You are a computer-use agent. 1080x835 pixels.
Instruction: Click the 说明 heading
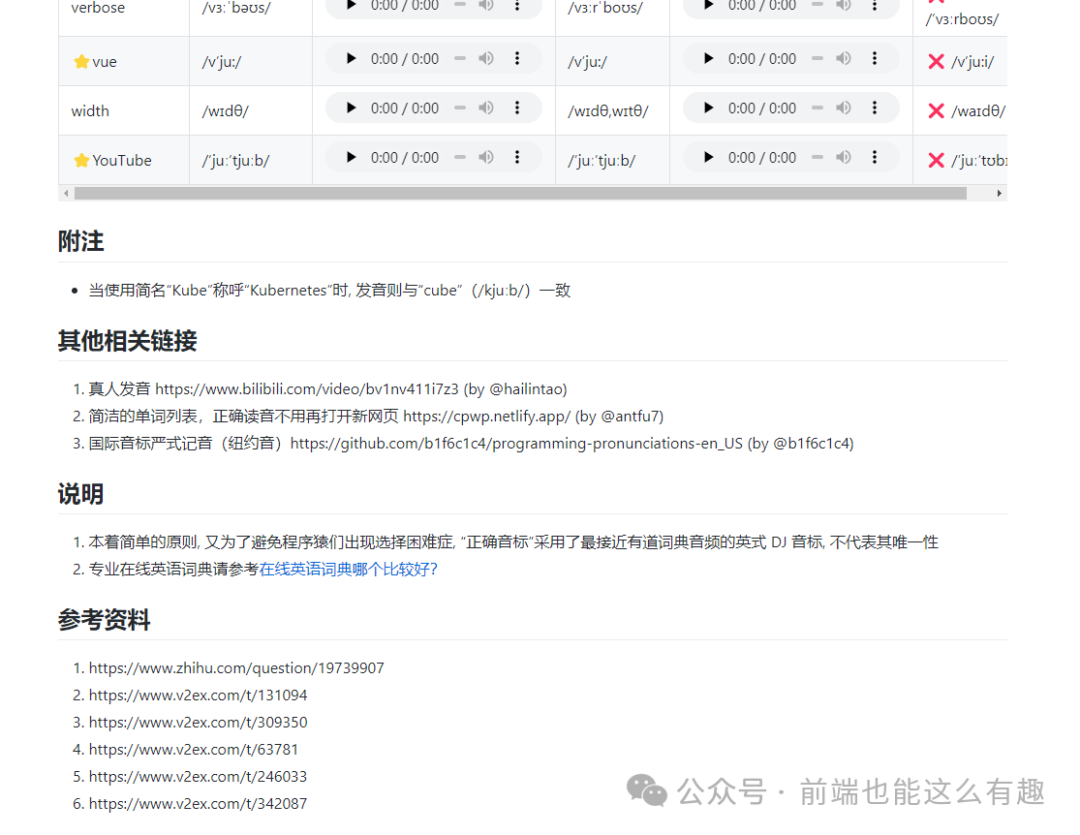tap(81, 494)
